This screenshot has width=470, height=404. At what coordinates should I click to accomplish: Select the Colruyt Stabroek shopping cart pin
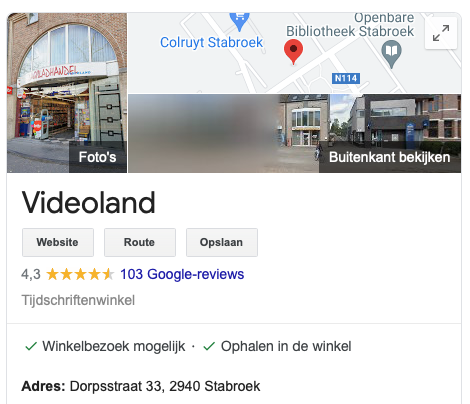pyautogui.click(x=239, y=21)
